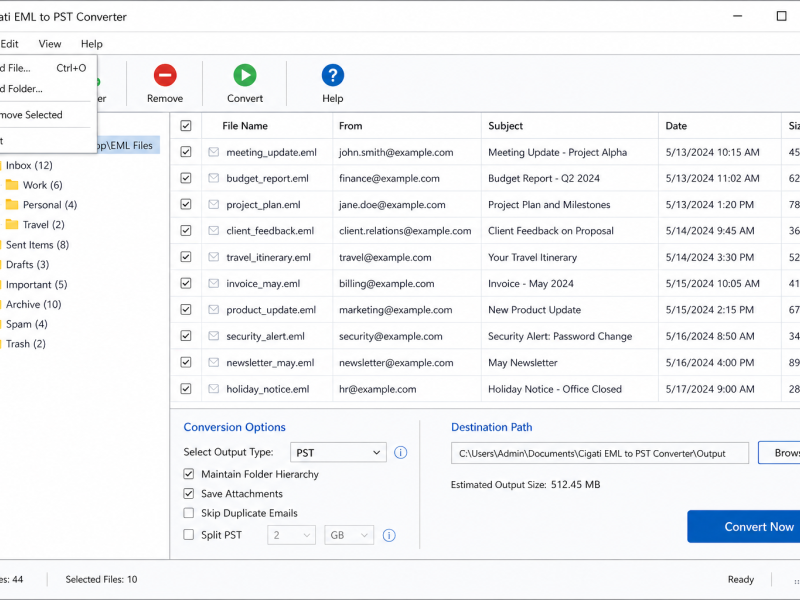The height and width of the screenshot is (600, 800).
Task: Click the info icon beside Split PST
Action: click(389, 535)
